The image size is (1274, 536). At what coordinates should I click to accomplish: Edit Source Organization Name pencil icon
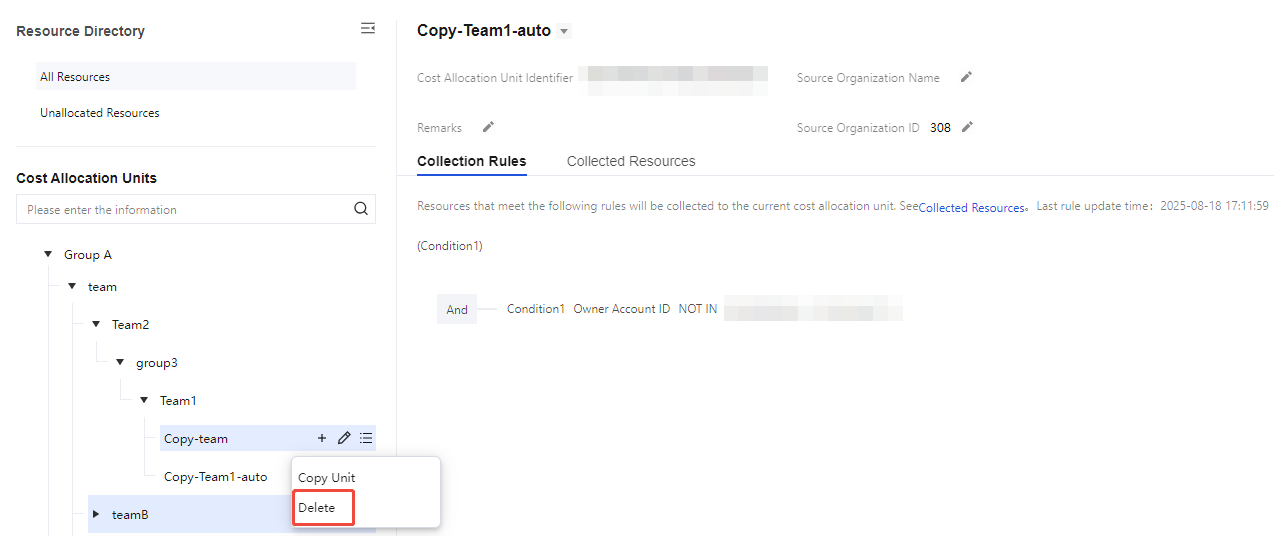(966, 77)
